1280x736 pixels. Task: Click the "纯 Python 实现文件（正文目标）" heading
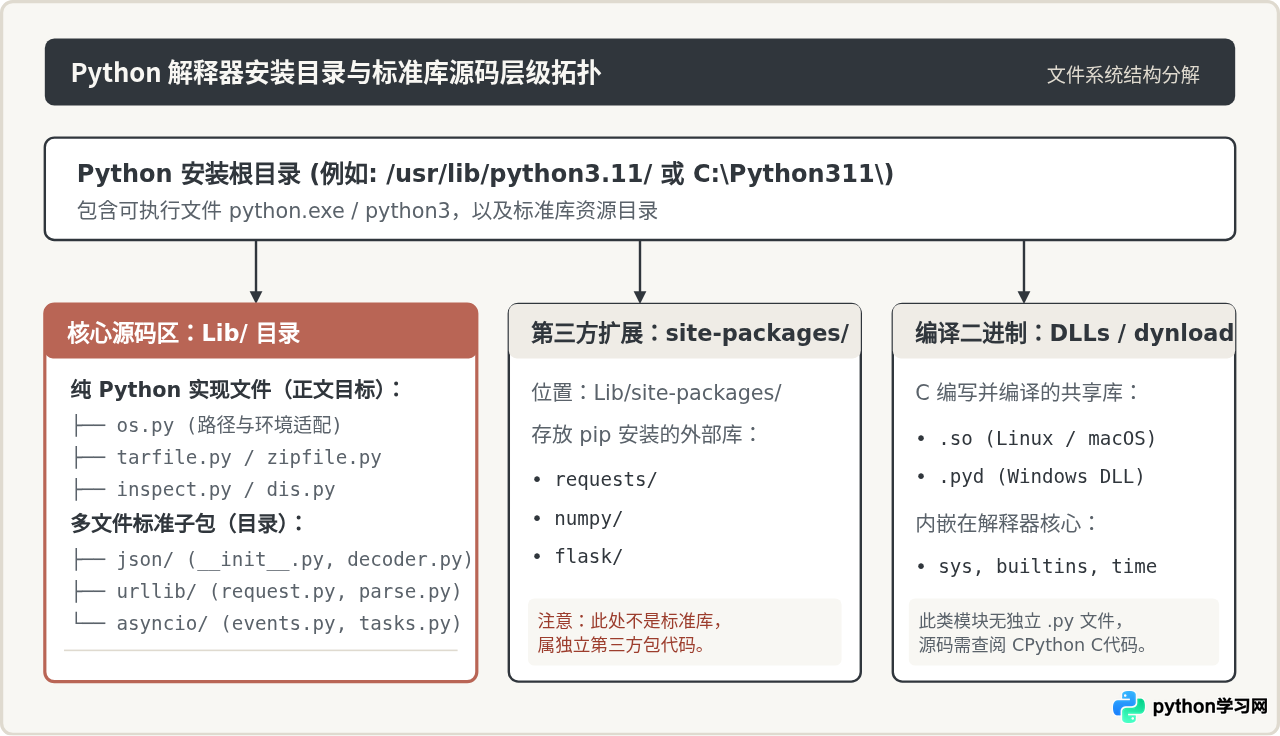[236, 390]
